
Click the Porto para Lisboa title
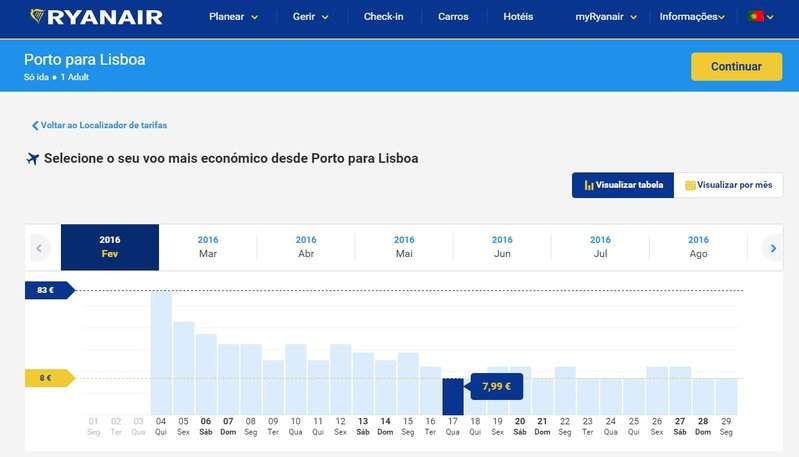click(85, 60)
